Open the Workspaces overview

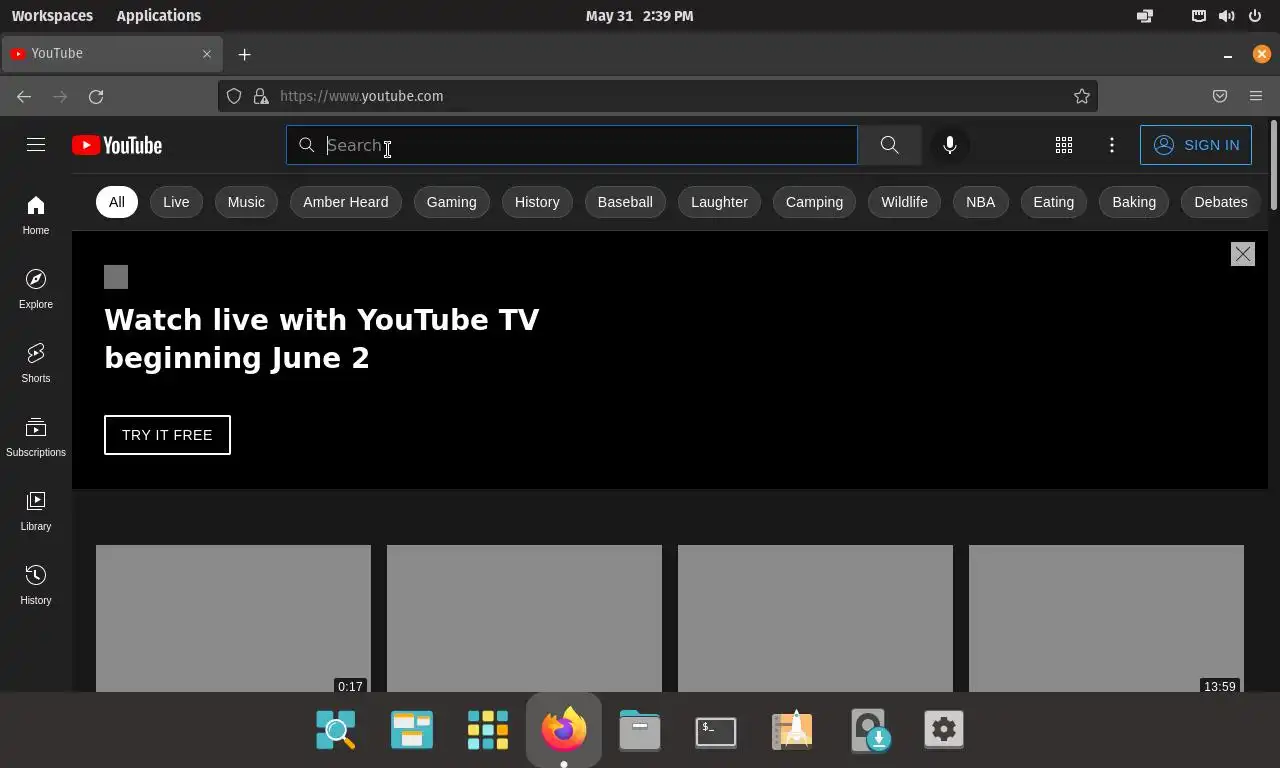52,16
